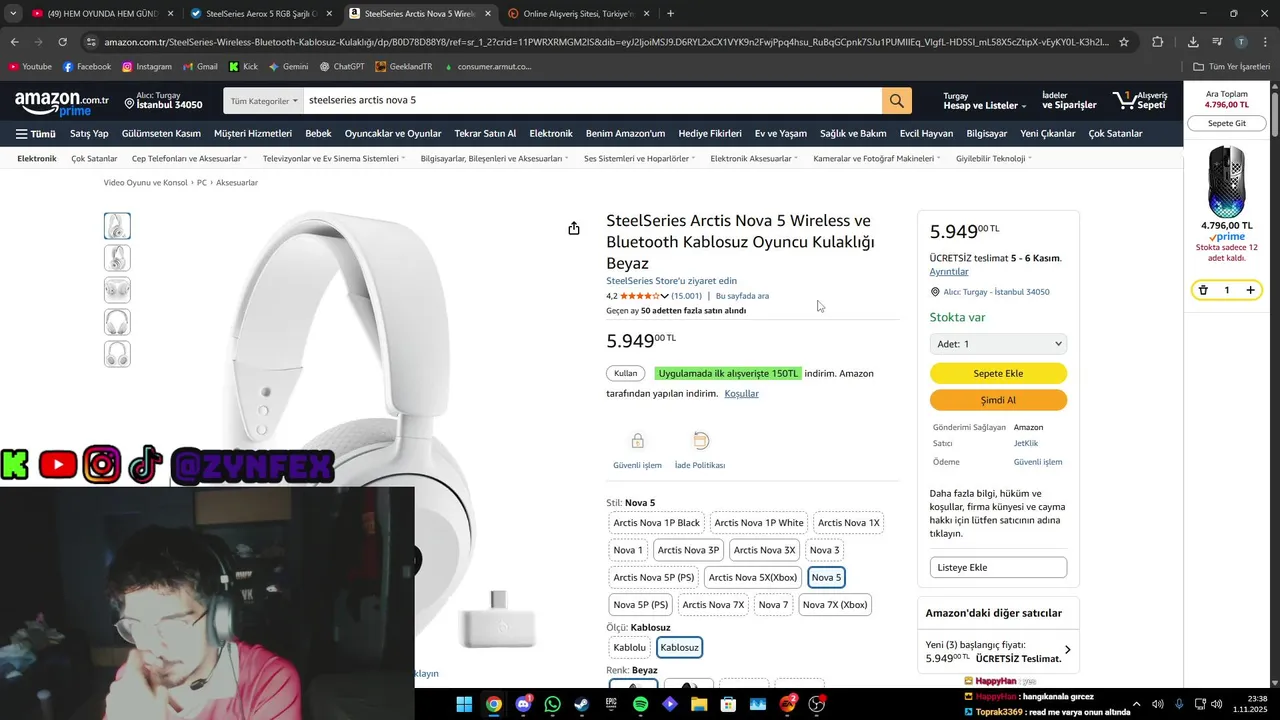
Task: Click the search field with steelseries text
Action: [592, 101]
